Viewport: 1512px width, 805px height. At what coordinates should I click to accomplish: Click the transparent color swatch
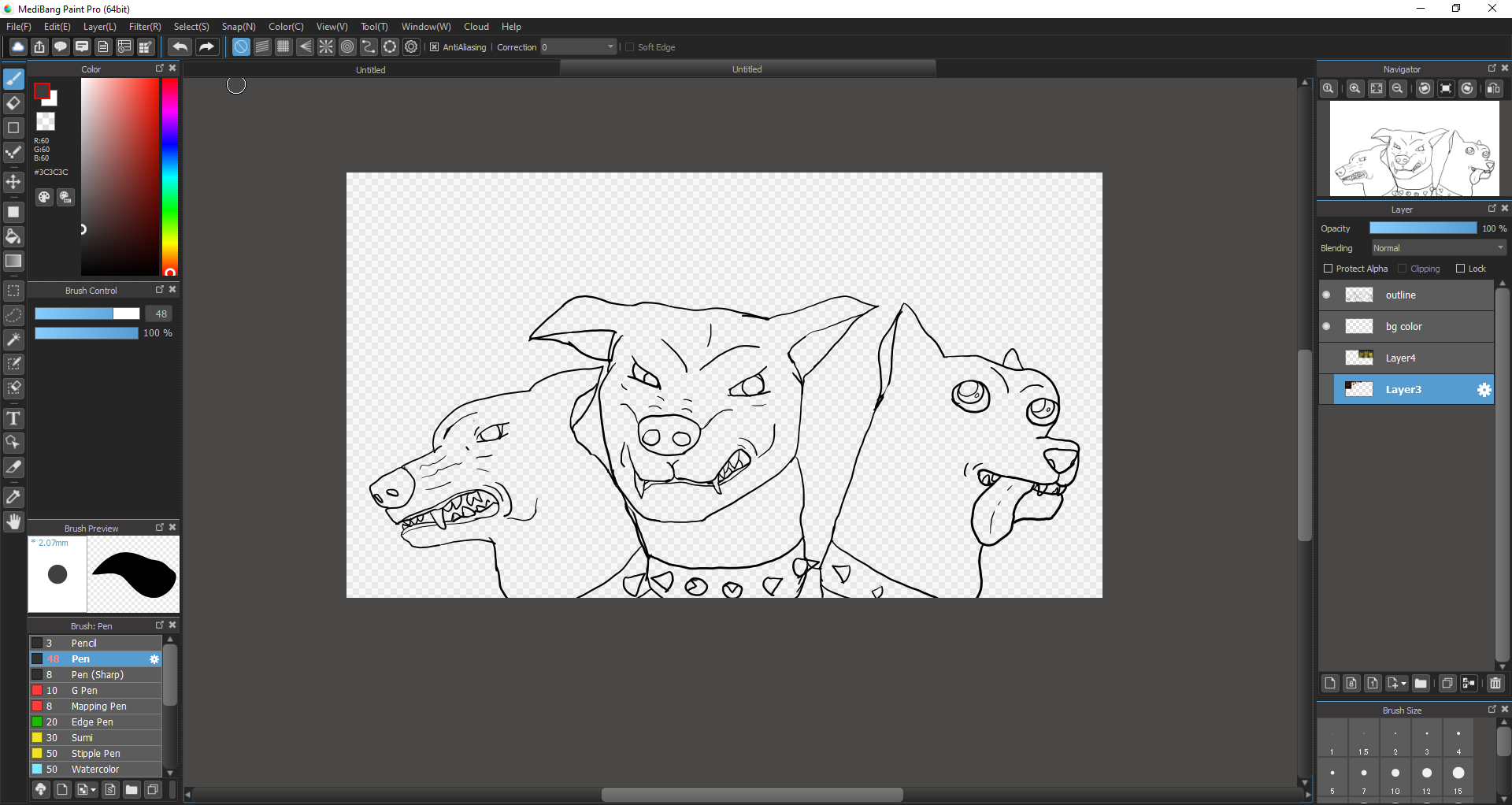click(x=46, y=121)
